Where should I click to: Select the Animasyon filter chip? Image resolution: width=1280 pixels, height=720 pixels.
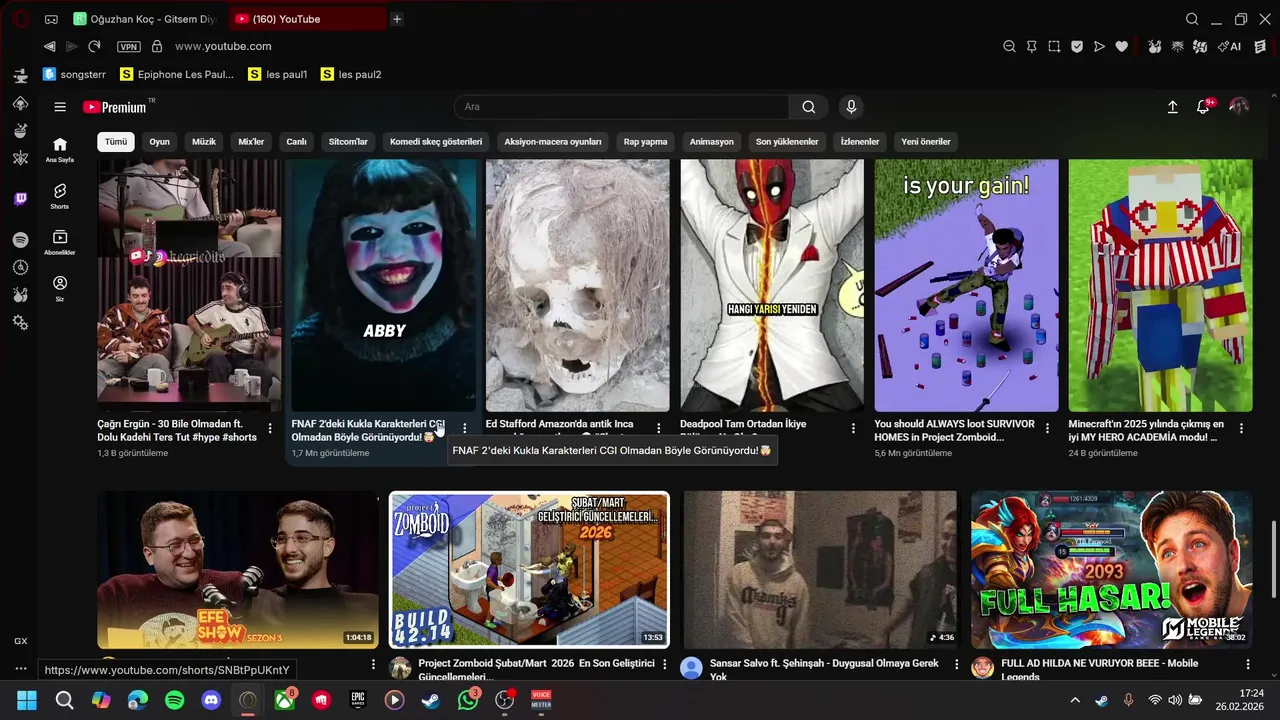click(712, 142)
